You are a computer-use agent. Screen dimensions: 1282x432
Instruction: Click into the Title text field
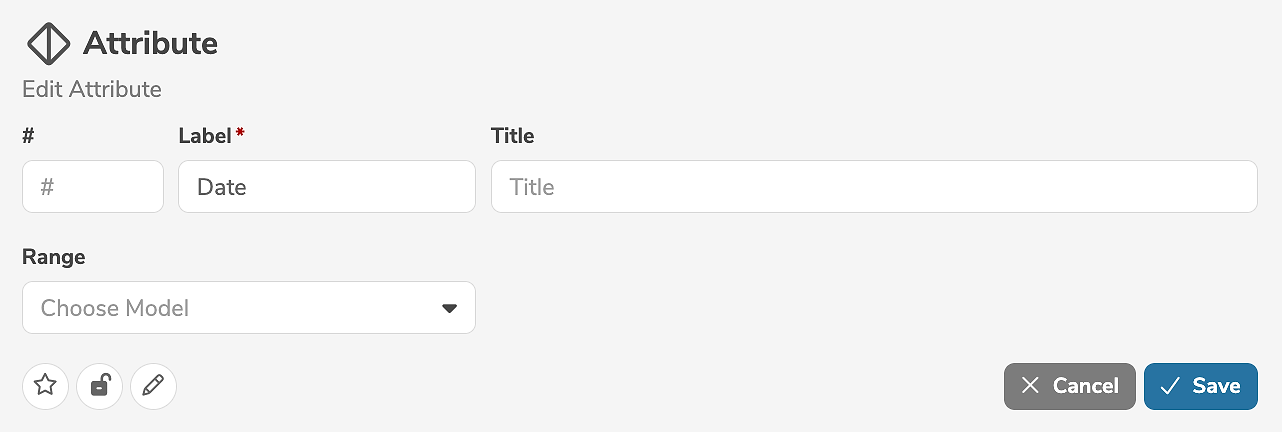pyautogui.click(x=873, y=187)
